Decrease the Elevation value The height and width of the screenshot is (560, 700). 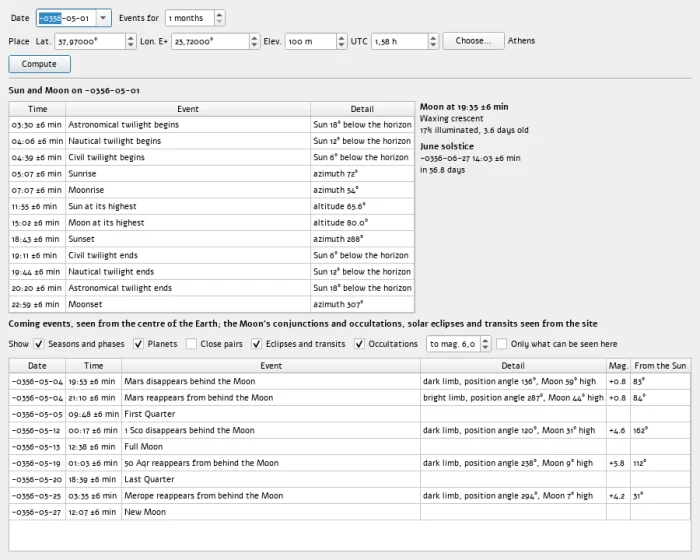pyautogui.click(x=341, y=45)
